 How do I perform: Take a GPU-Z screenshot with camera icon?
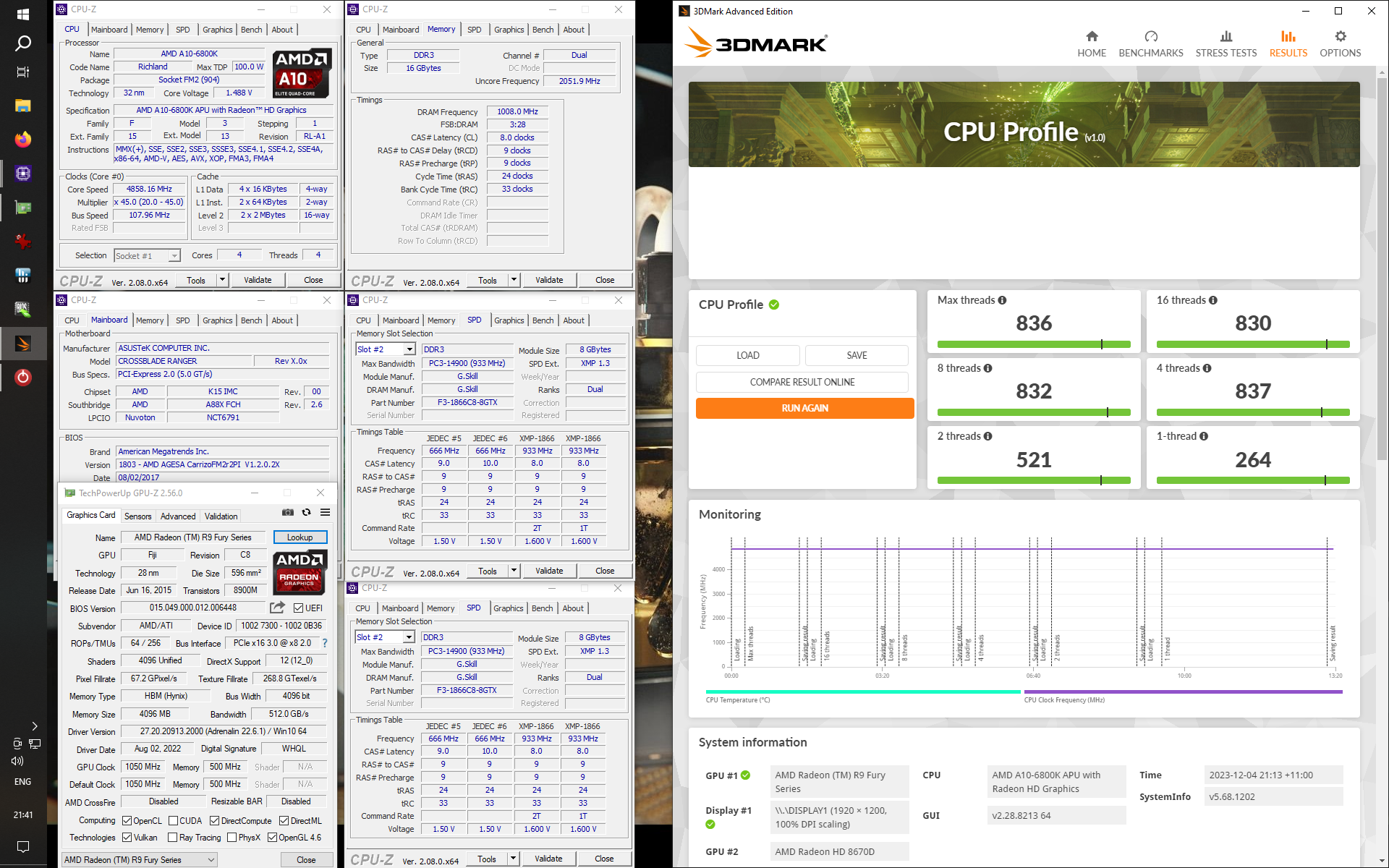pos(288,512)
